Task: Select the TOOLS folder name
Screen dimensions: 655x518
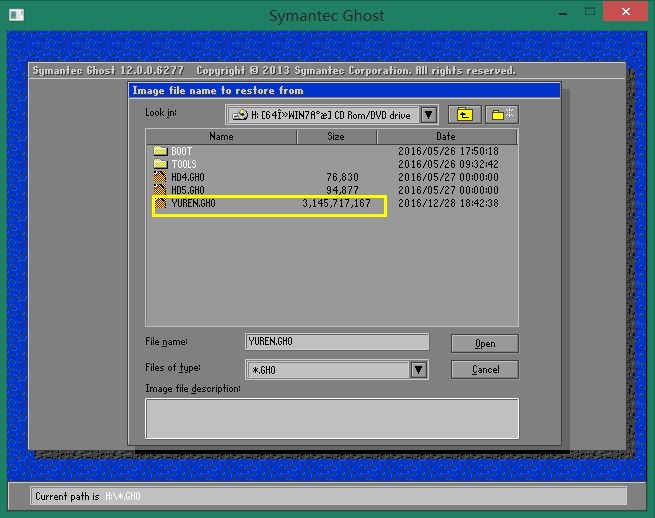Action: click(x=184, y=164)
